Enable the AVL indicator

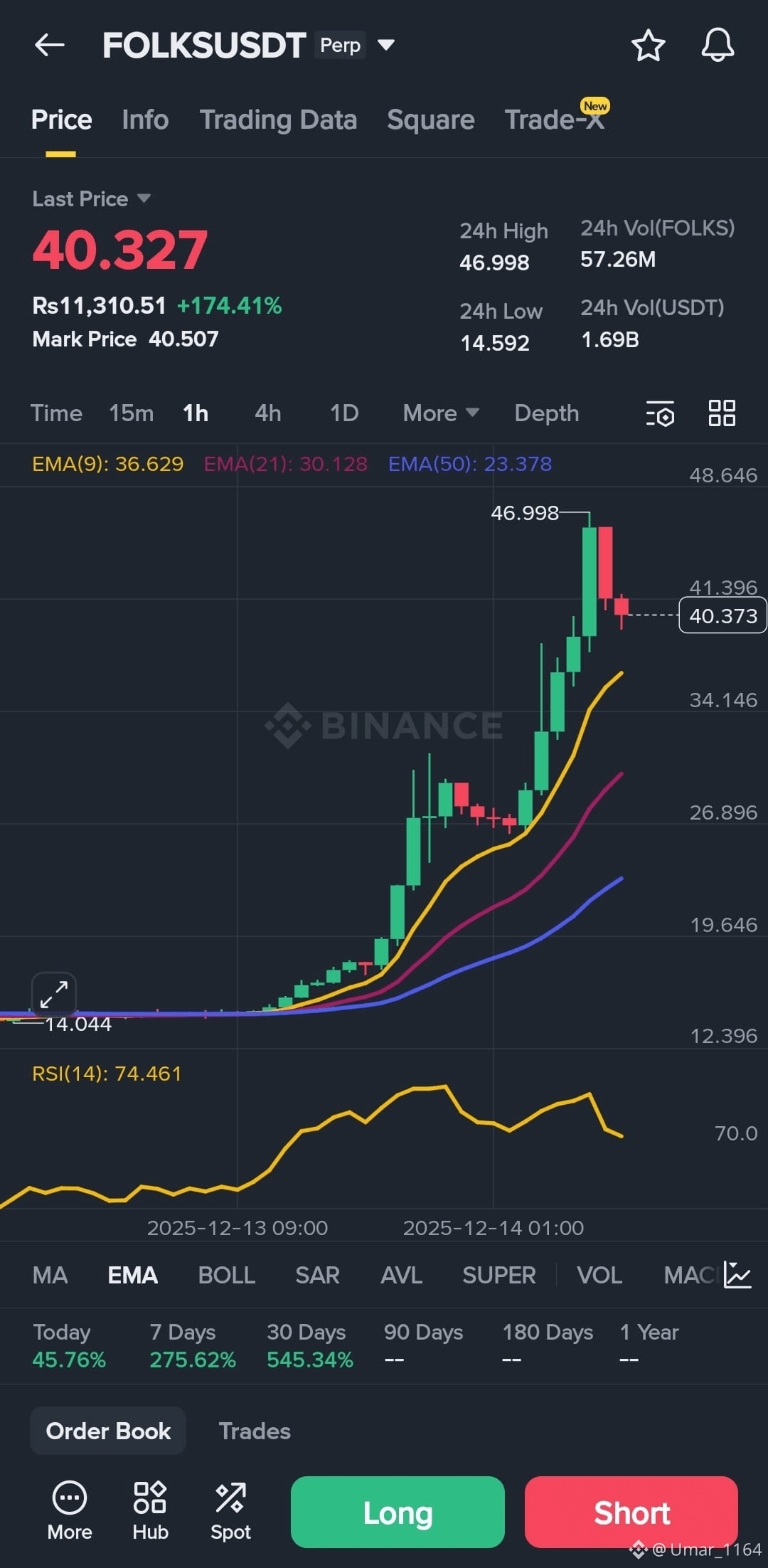[x=402, y=1276]
